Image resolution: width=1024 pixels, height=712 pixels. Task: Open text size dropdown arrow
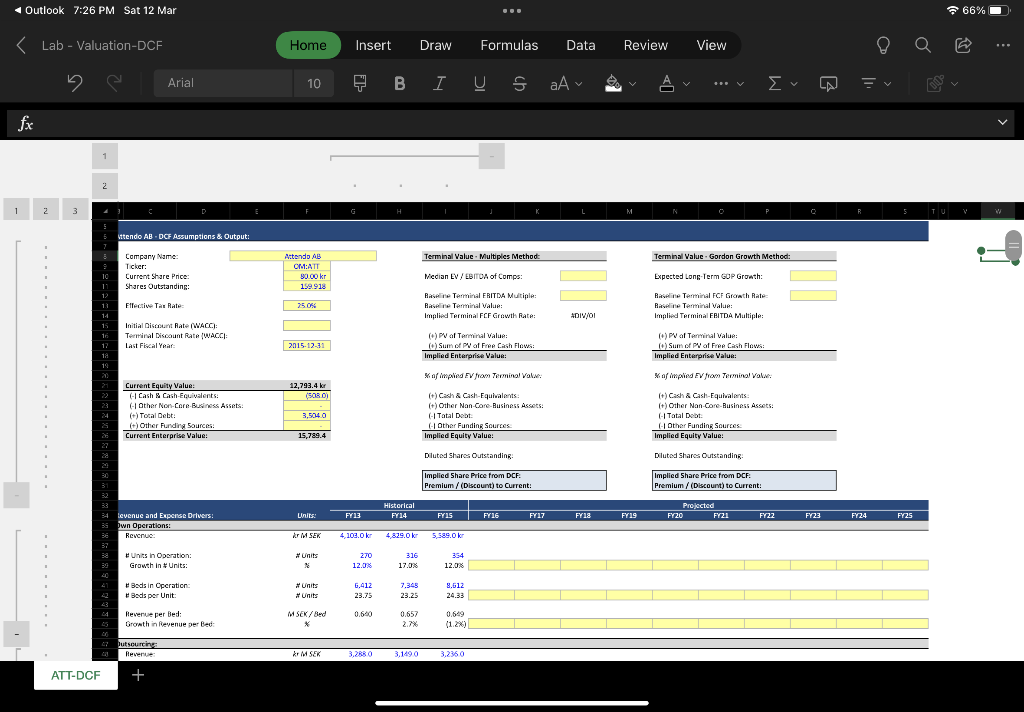pos(579,84)
